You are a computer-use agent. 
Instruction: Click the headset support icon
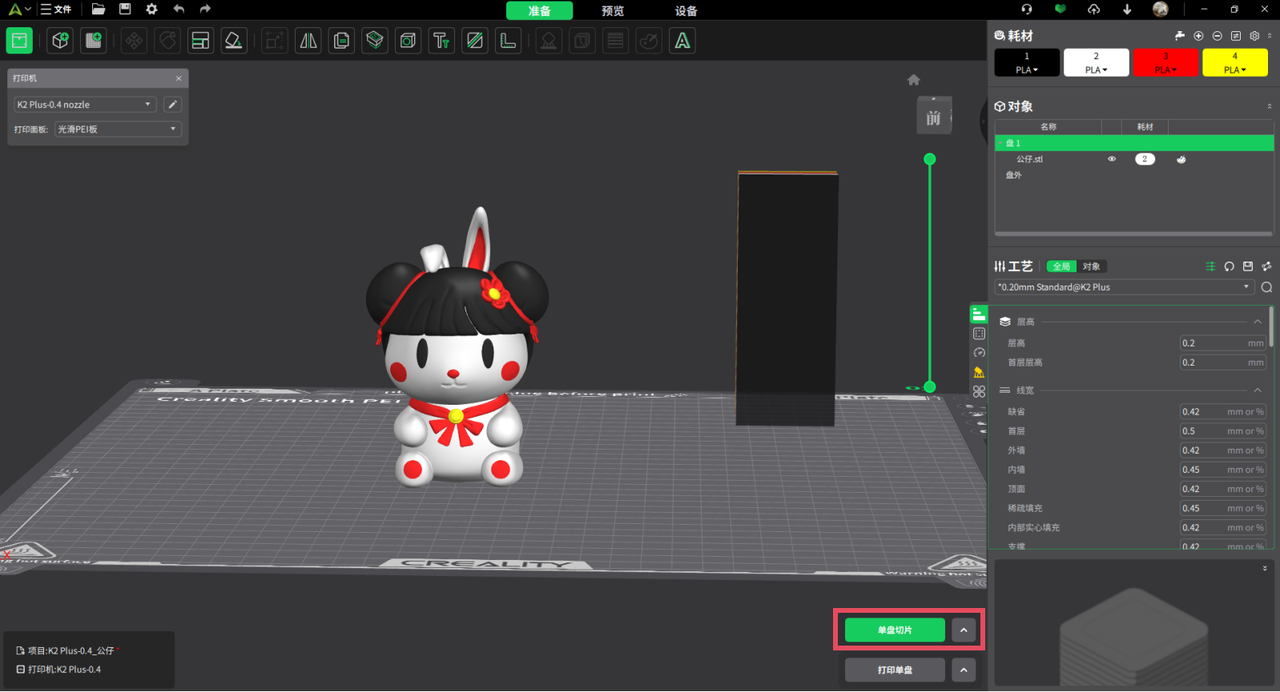pos(1027,9)
